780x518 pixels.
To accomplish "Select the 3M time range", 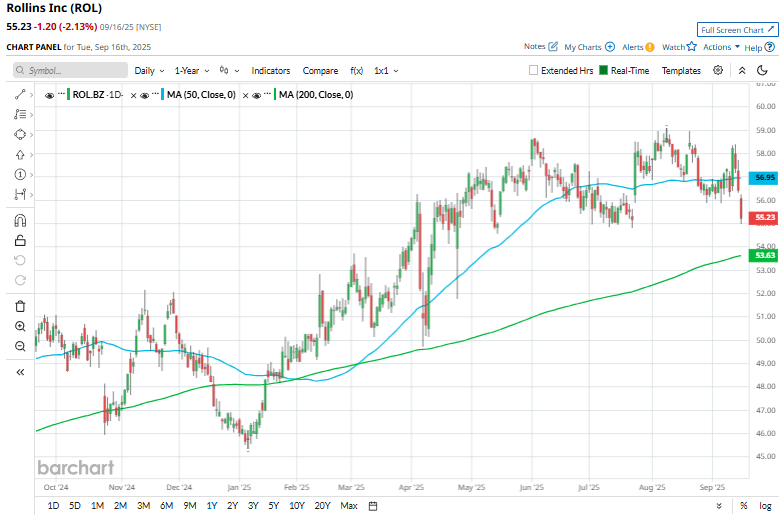I will 143,506.
